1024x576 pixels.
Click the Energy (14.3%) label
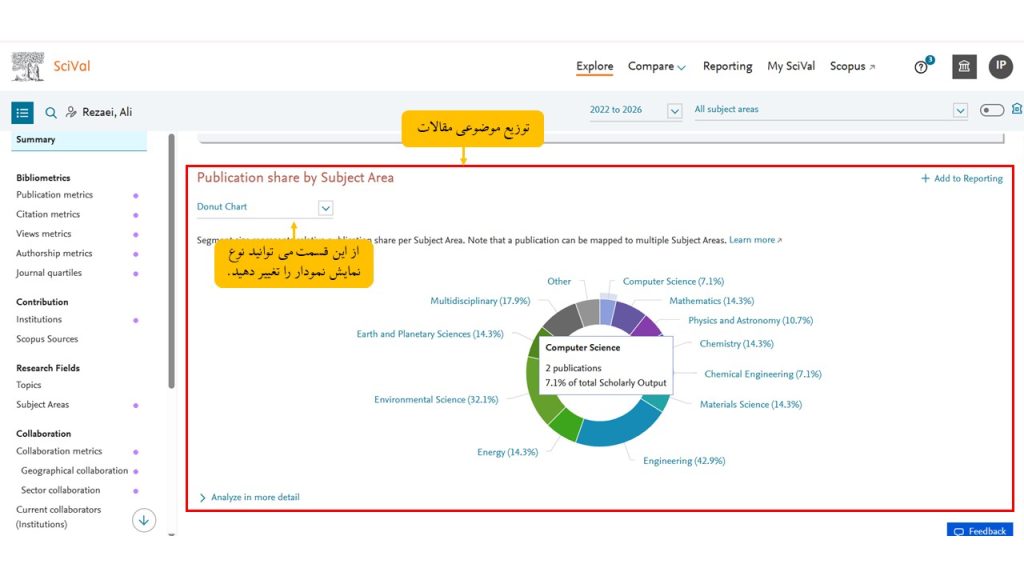(x=507, y=453)
